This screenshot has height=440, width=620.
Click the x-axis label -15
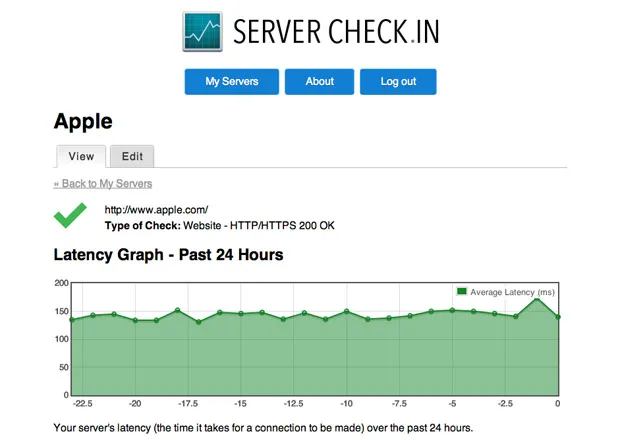tap(240, 404)
